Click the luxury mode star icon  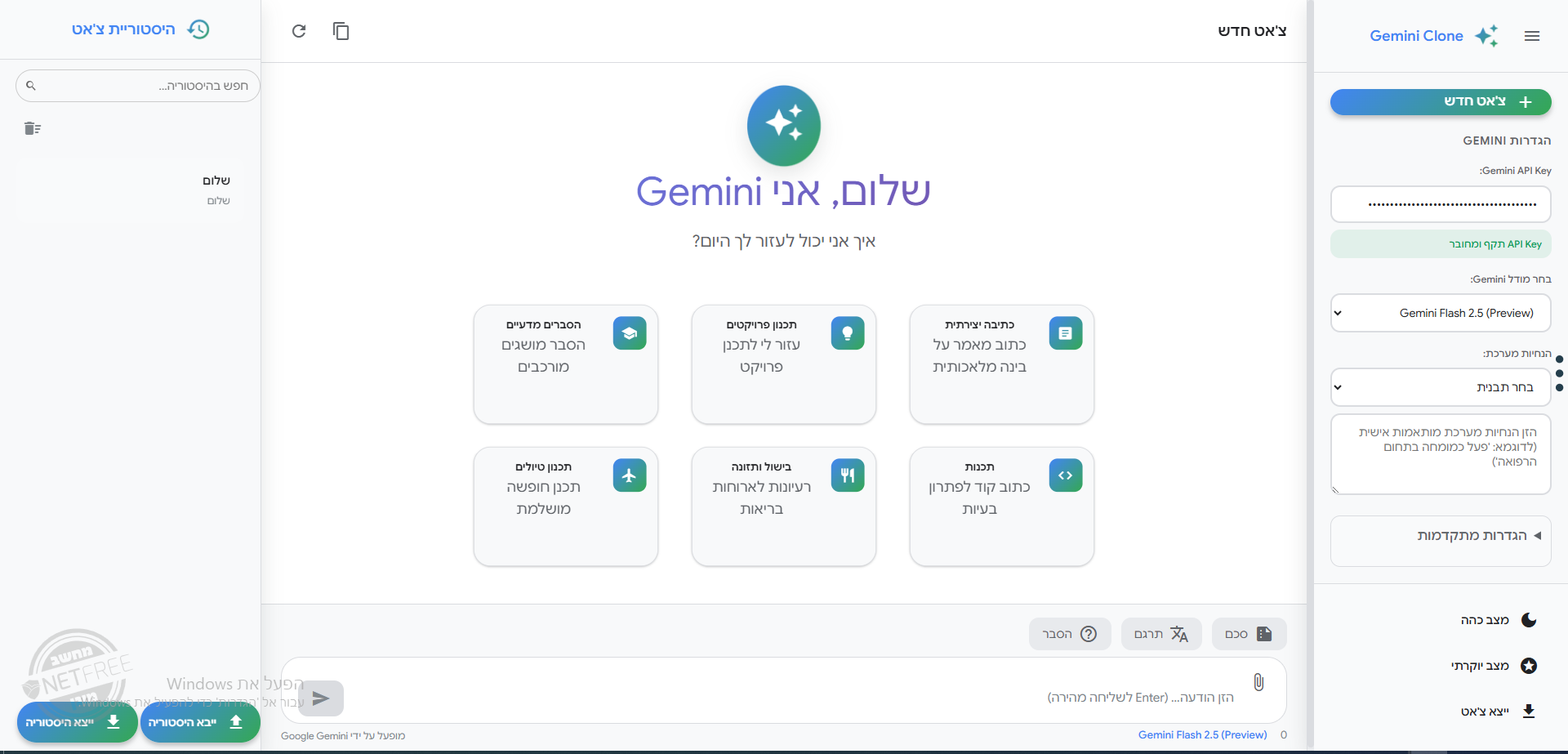click(x=1529, y=666)
